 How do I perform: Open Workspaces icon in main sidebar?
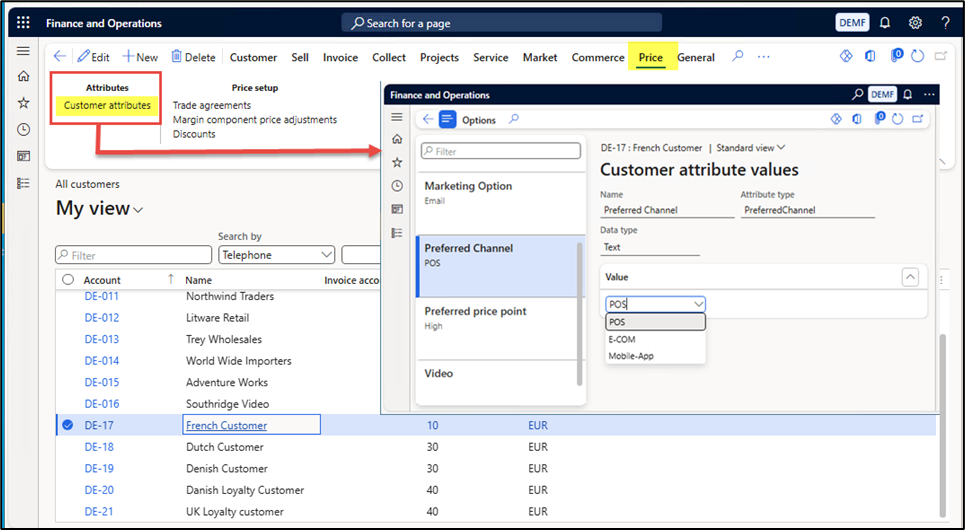coord(23,156)
